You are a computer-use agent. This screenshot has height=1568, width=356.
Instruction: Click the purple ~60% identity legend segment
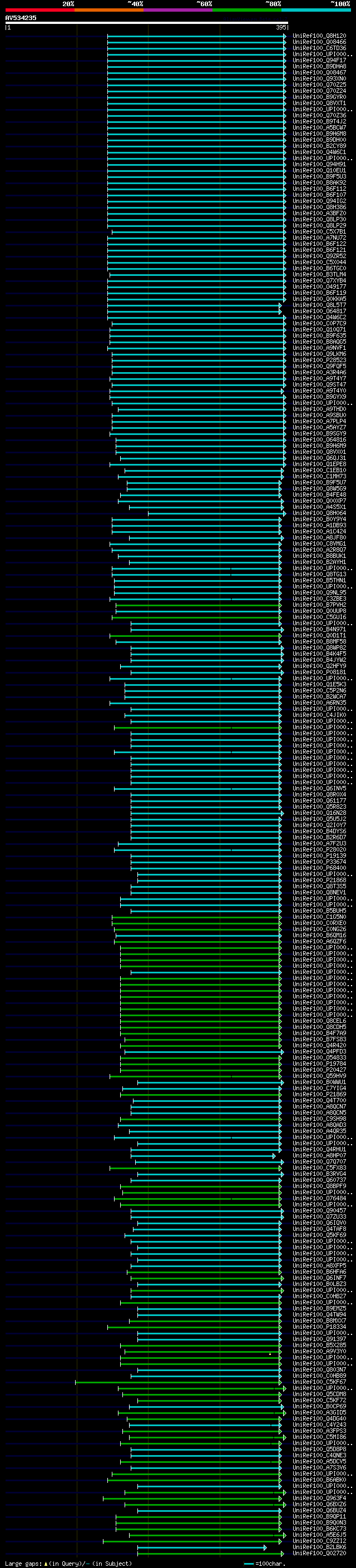pos(179,11)
